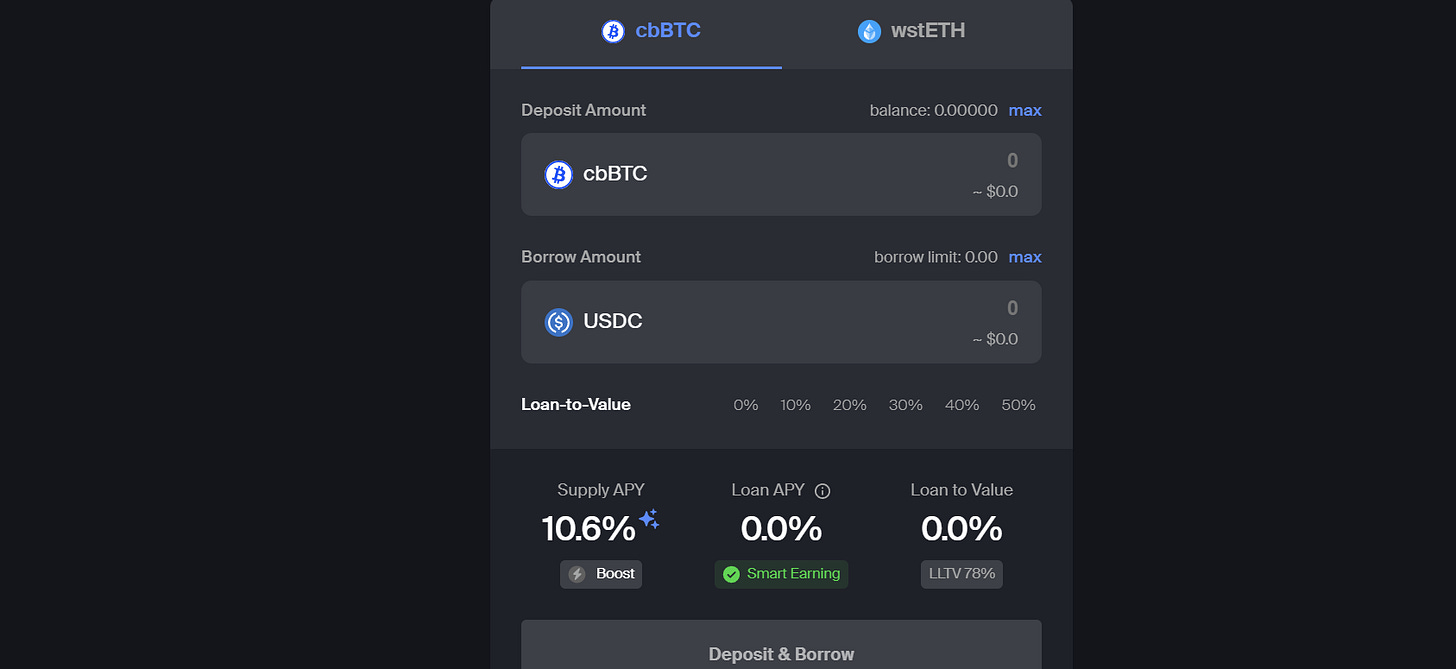Click the wstETH droplet icon in the tab
The image size is (1456, 669).
click(x=869, y=31)
